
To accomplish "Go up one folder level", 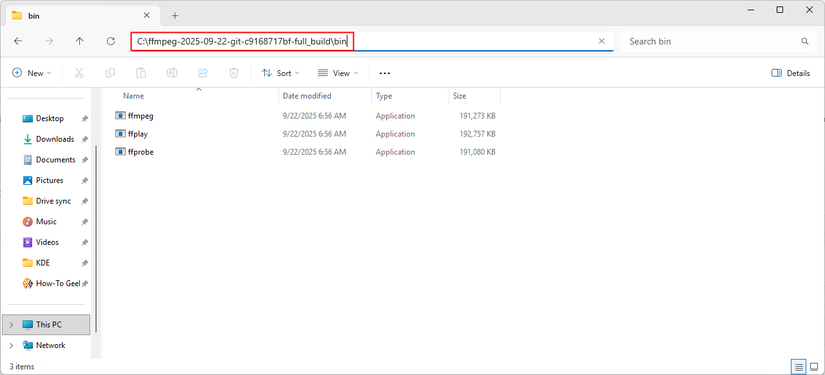I will tap(79, 41).
